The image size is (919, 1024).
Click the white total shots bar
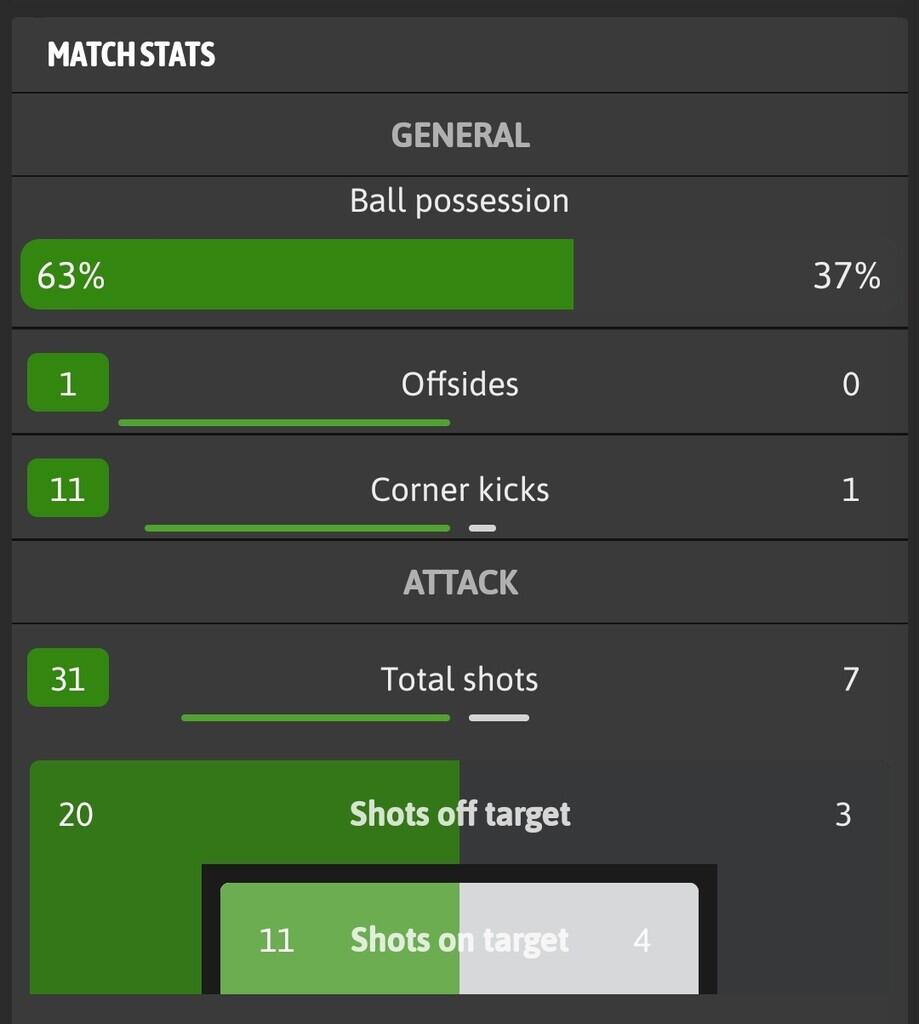tap(499, 717)
